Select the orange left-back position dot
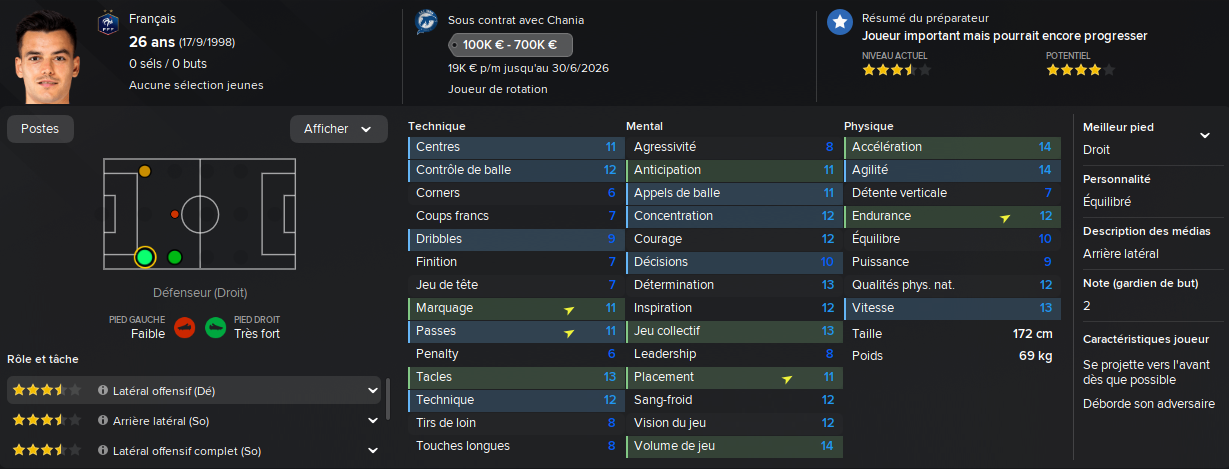The height and width of the screenshot is (469, 1229). click(145, 172)
